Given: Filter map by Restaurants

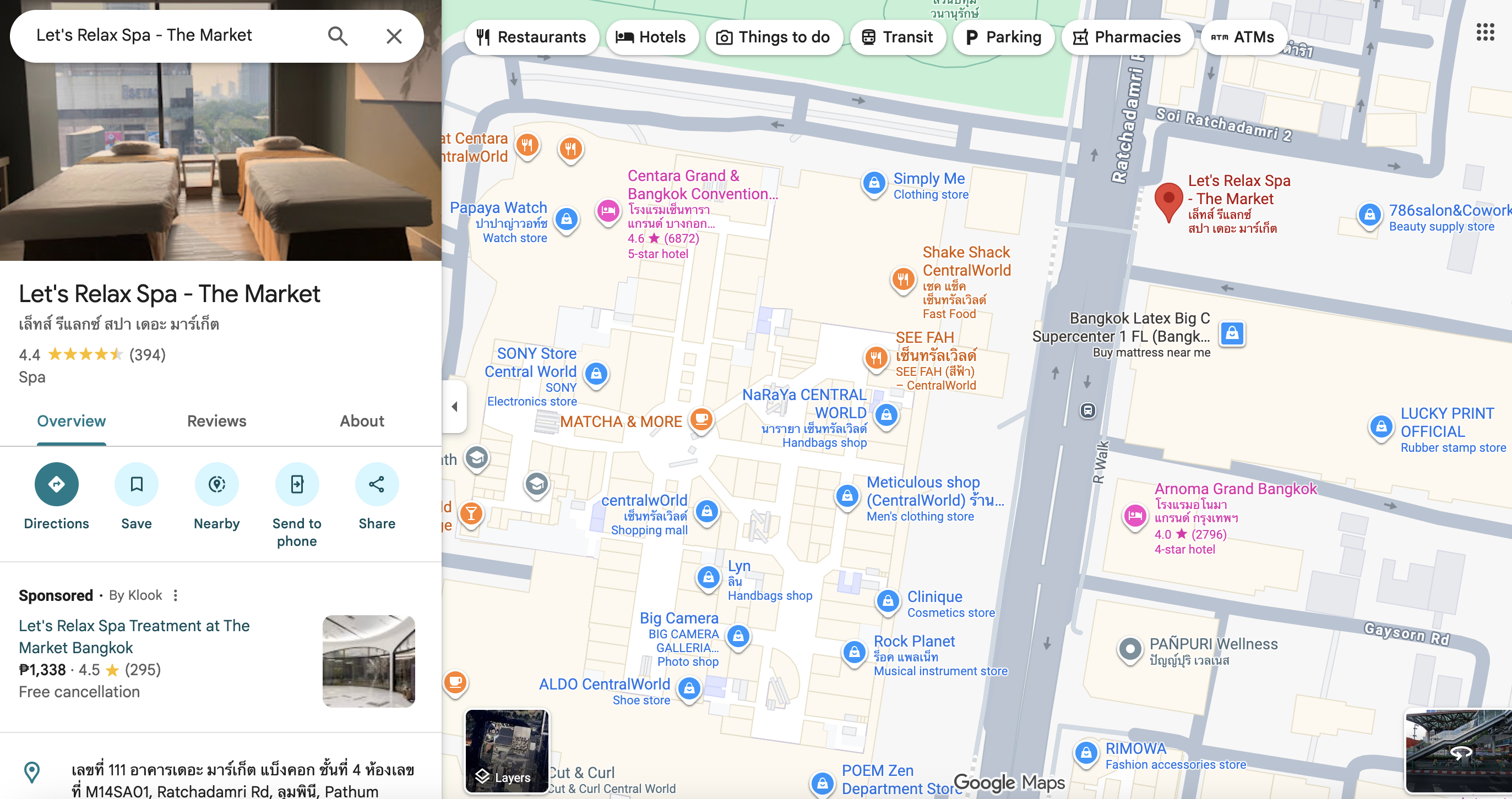Looking at the screenshot, I should [x=532, y=37].
